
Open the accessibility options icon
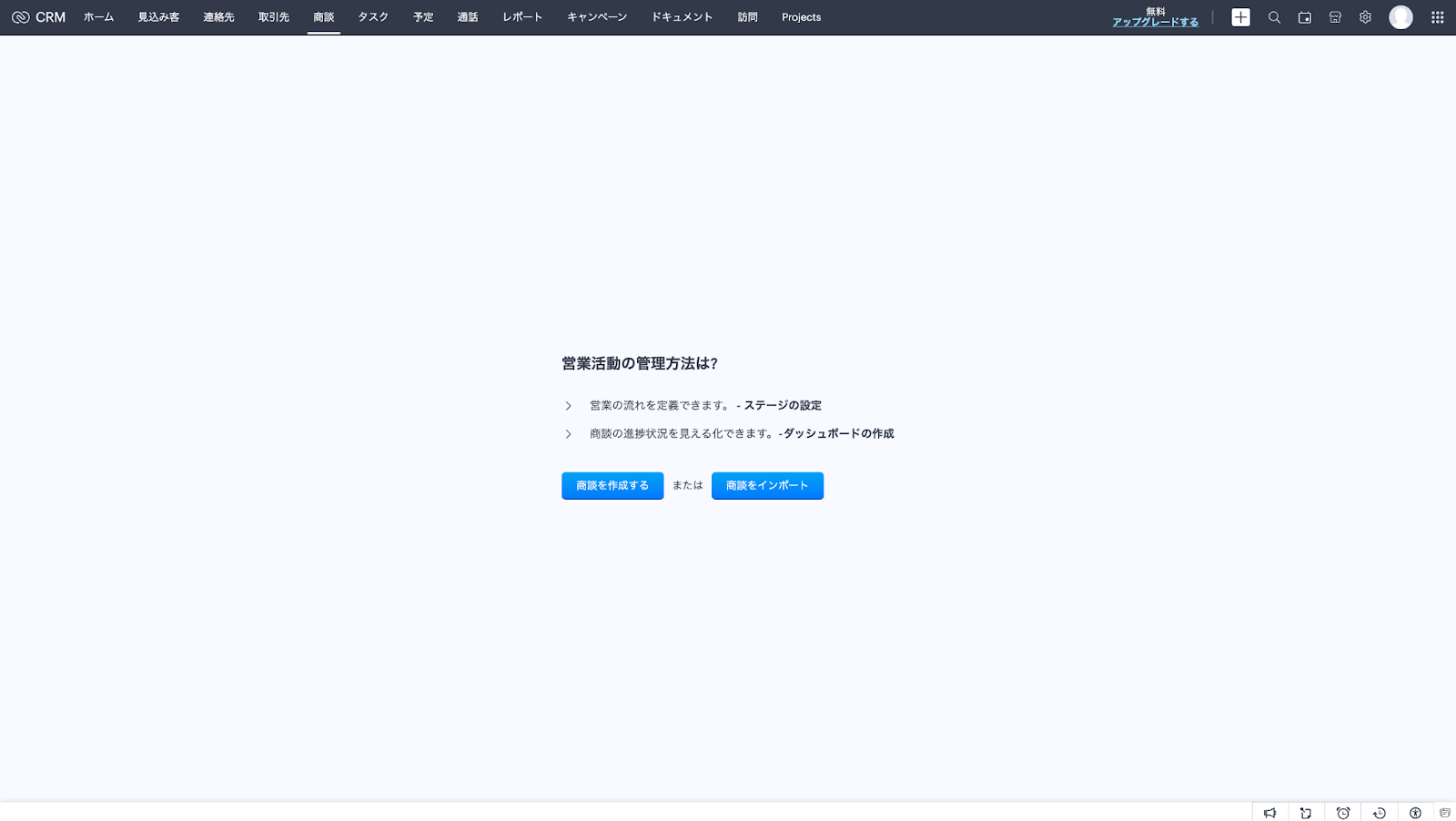coord(1415,813)
